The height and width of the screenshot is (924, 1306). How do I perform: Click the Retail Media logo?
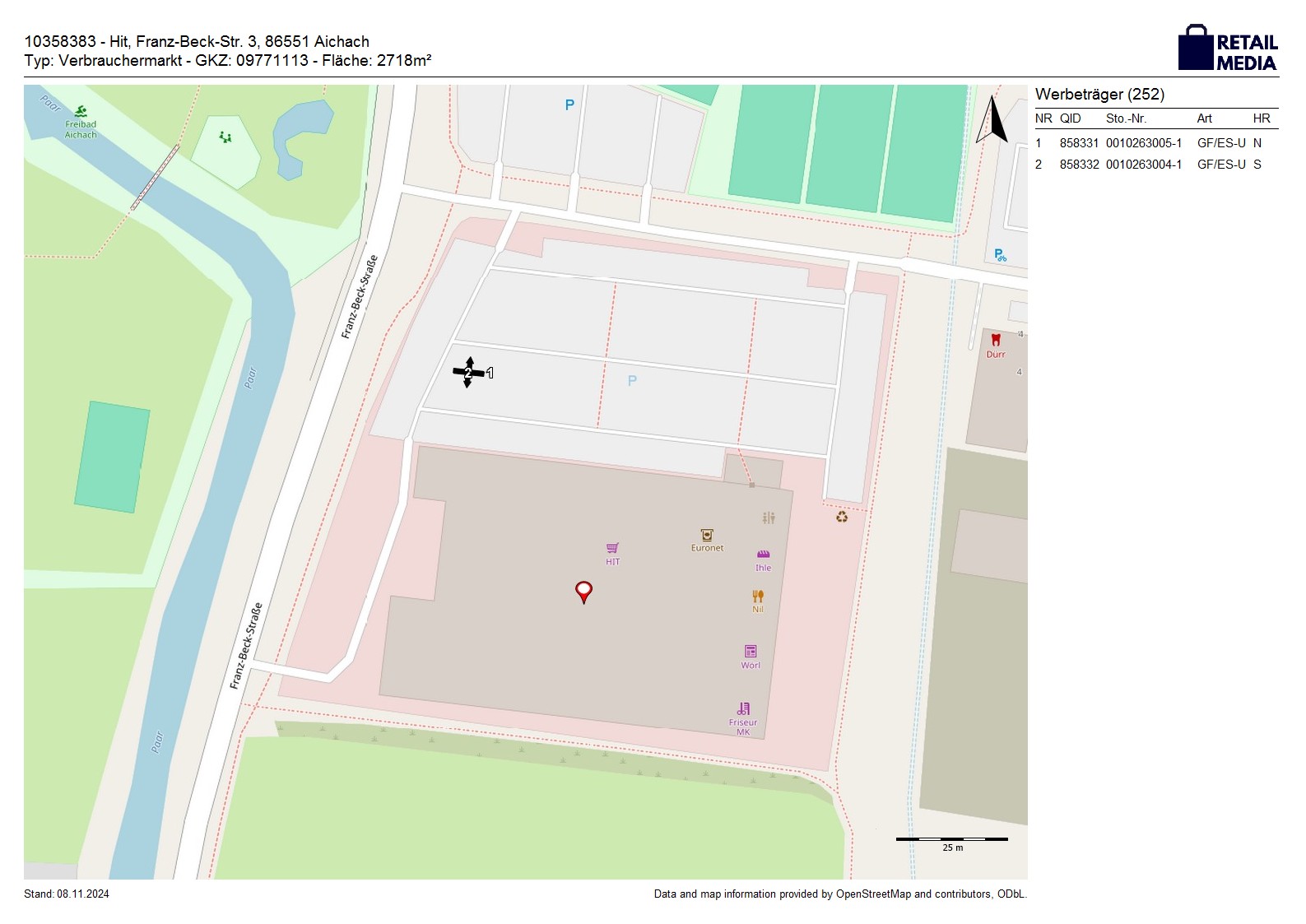1228,48
